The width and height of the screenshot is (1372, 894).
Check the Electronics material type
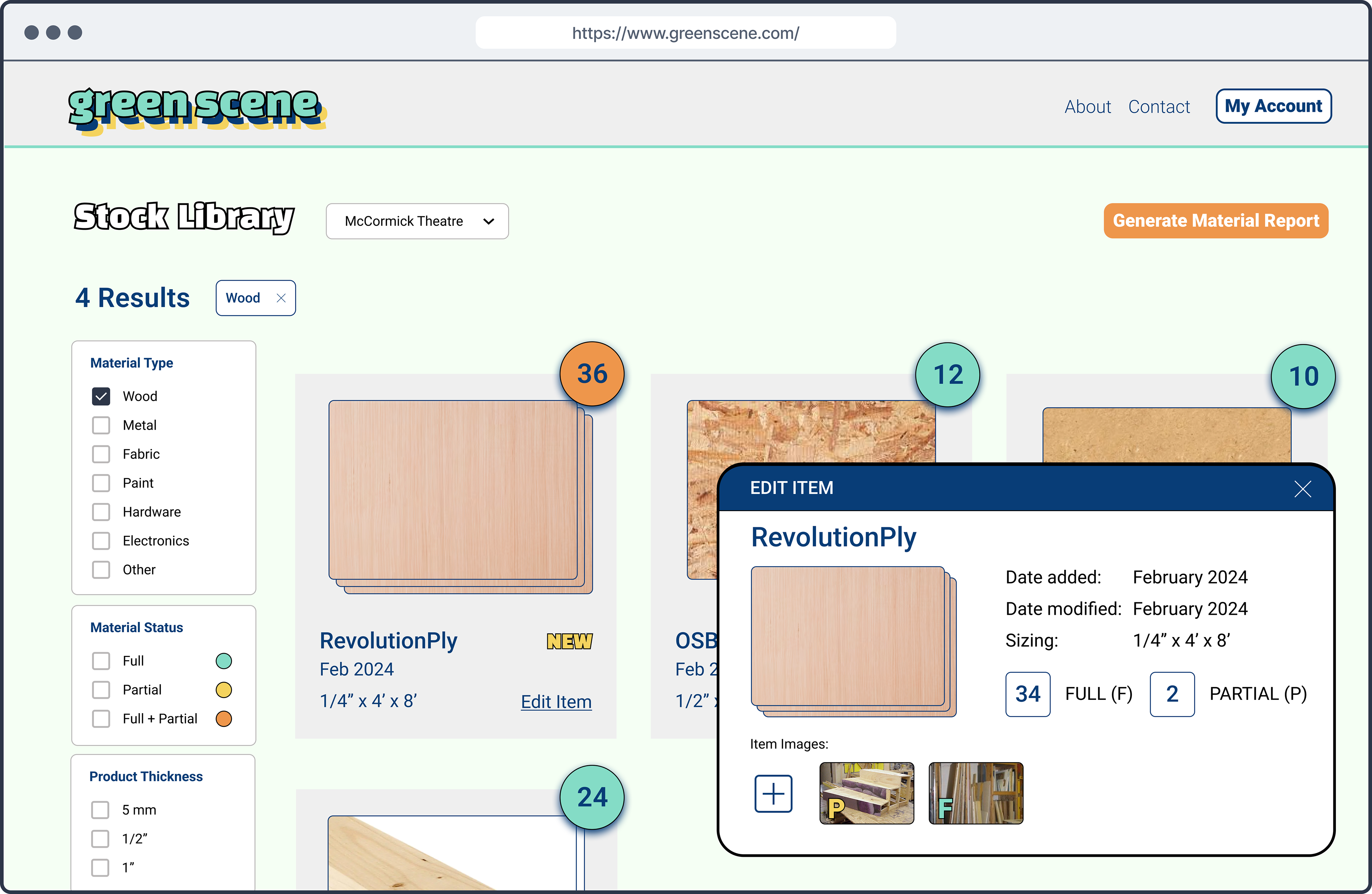(x=101, y=540)
